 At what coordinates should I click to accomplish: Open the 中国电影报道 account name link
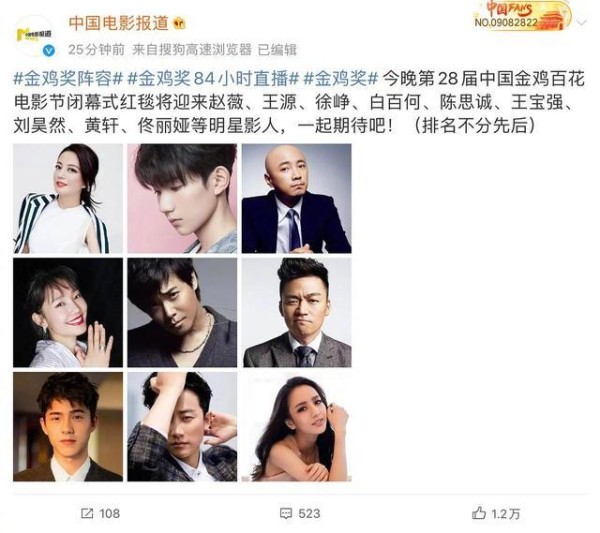[x=119, y=23]
